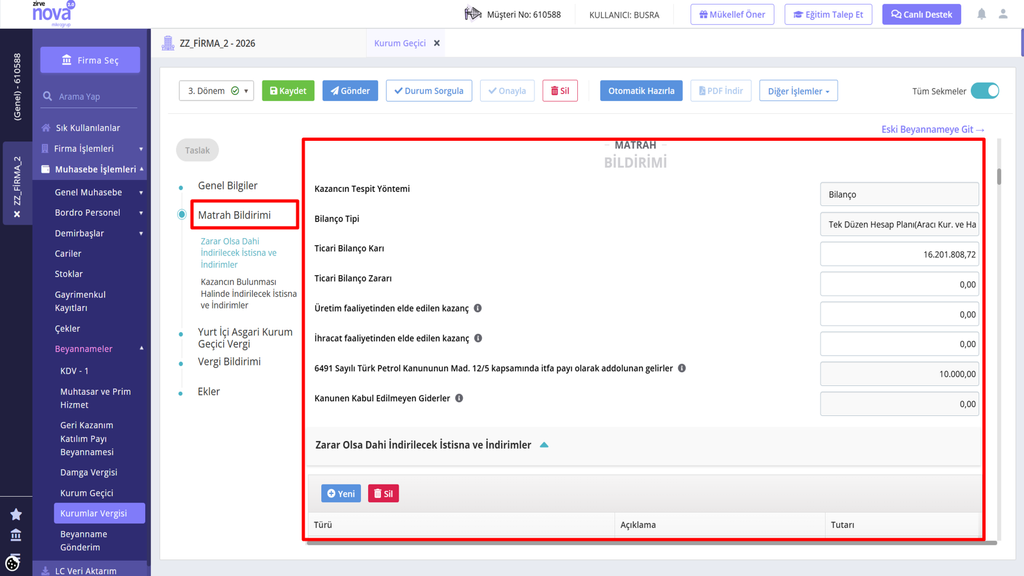Click the green Kaydet button

pos(288,91)
